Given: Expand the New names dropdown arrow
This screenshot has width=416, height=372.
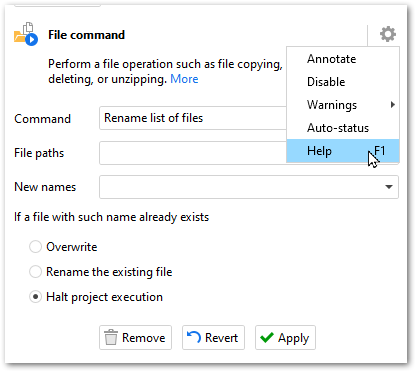Looking at the screenshot, I should [x=389, y=187].
